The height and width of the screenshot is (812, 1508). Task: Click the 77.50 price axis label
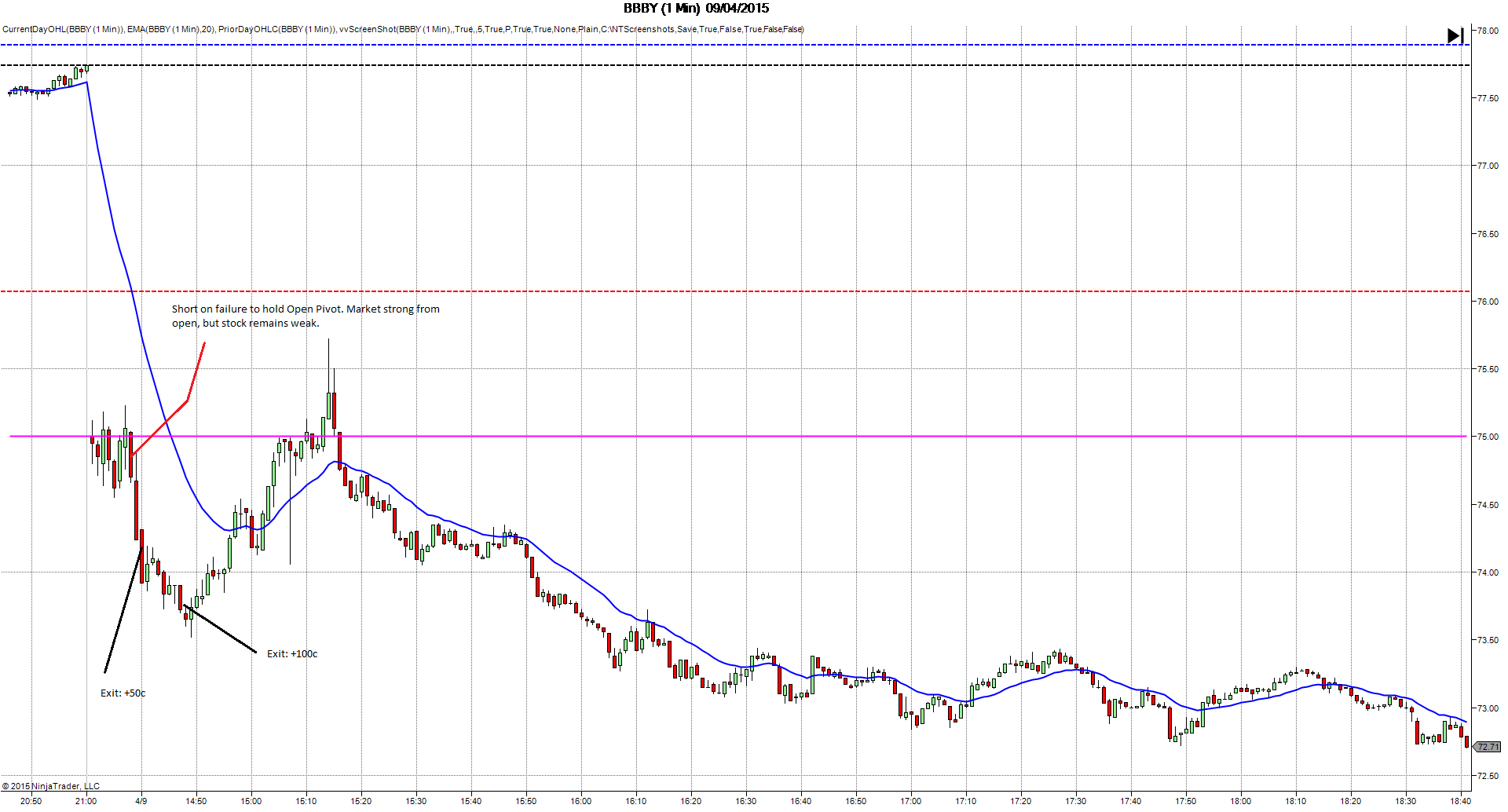[1488, 98]
